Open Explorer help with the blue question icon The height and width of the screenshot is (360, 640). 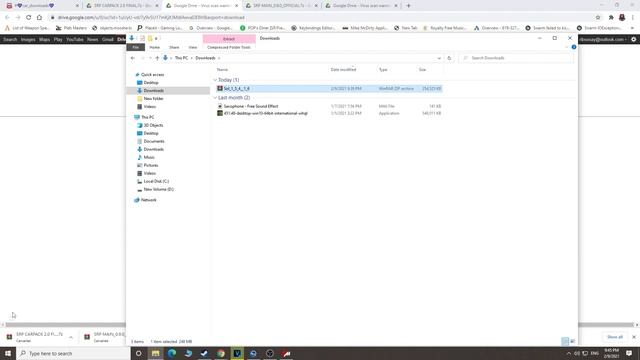pos(574,47)
